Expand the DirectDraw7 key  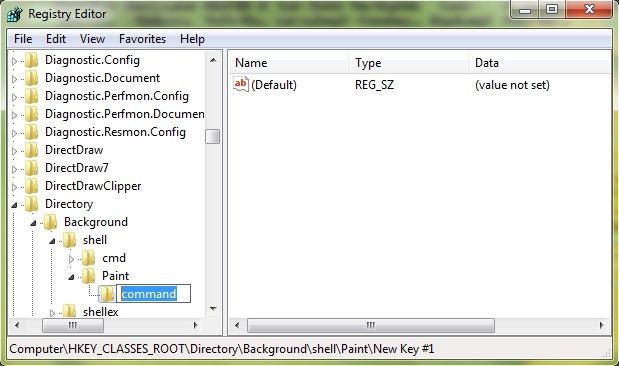coord(15,169)
